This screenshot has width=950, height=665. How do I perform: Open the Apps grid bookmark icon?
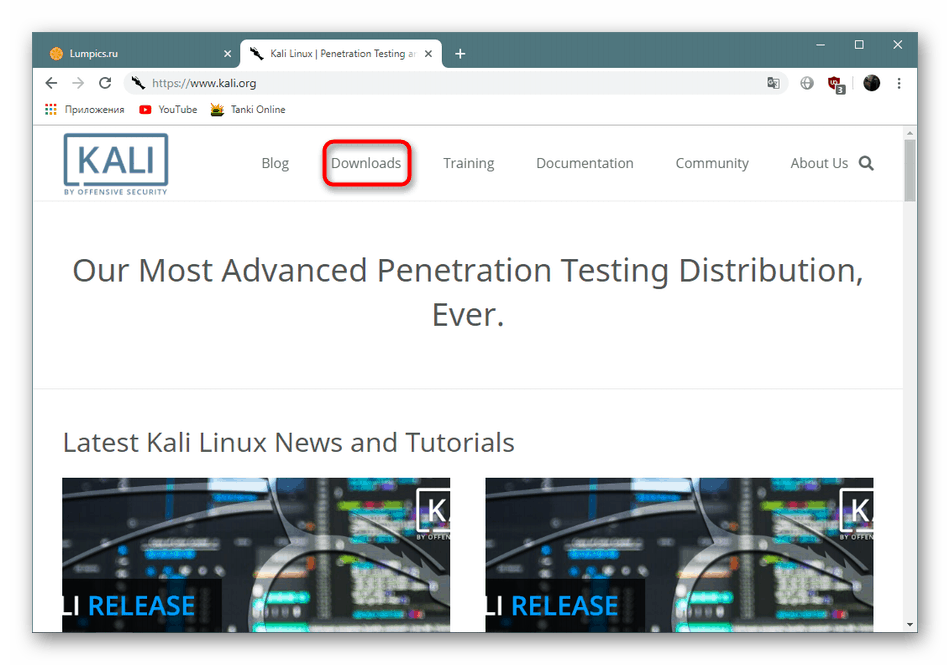coord(51,109)
